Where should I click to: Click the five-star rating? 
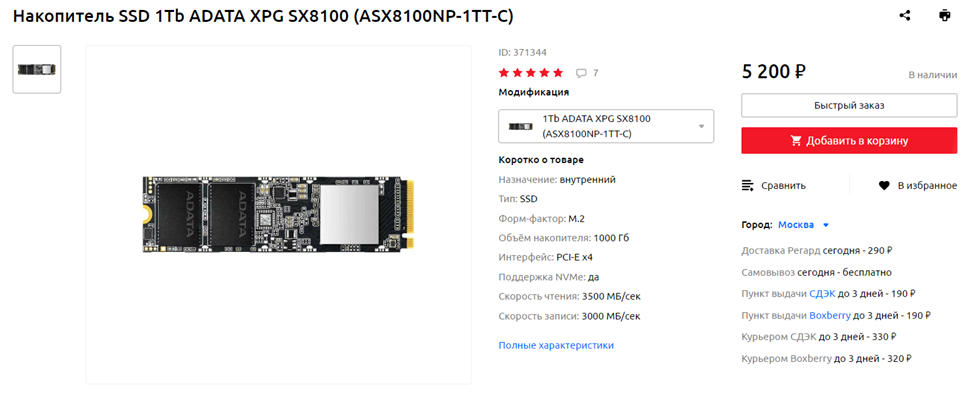530,73
